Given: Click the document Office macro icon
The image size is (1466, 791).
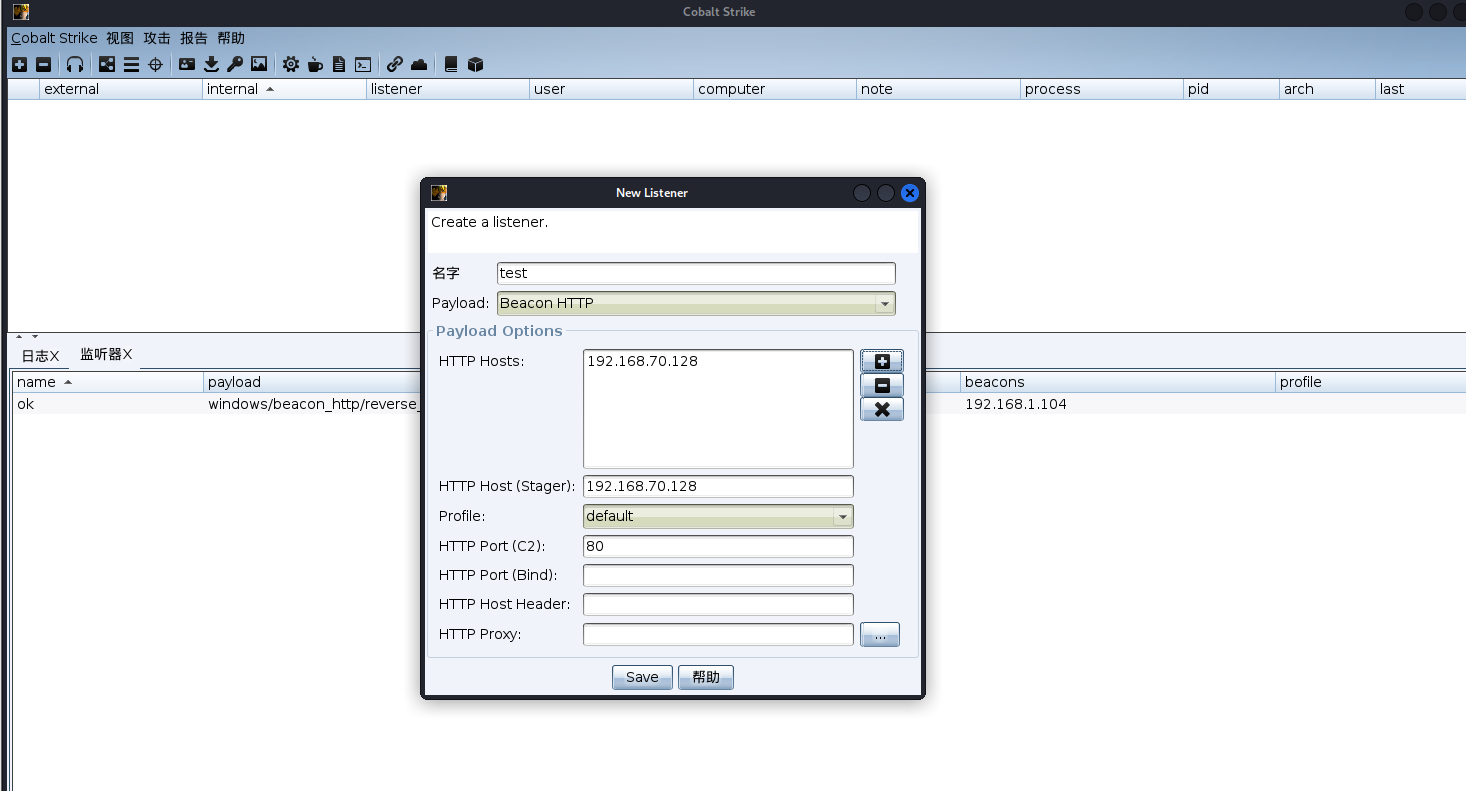Looking at the screenshot, I should [x=339, y=64].
